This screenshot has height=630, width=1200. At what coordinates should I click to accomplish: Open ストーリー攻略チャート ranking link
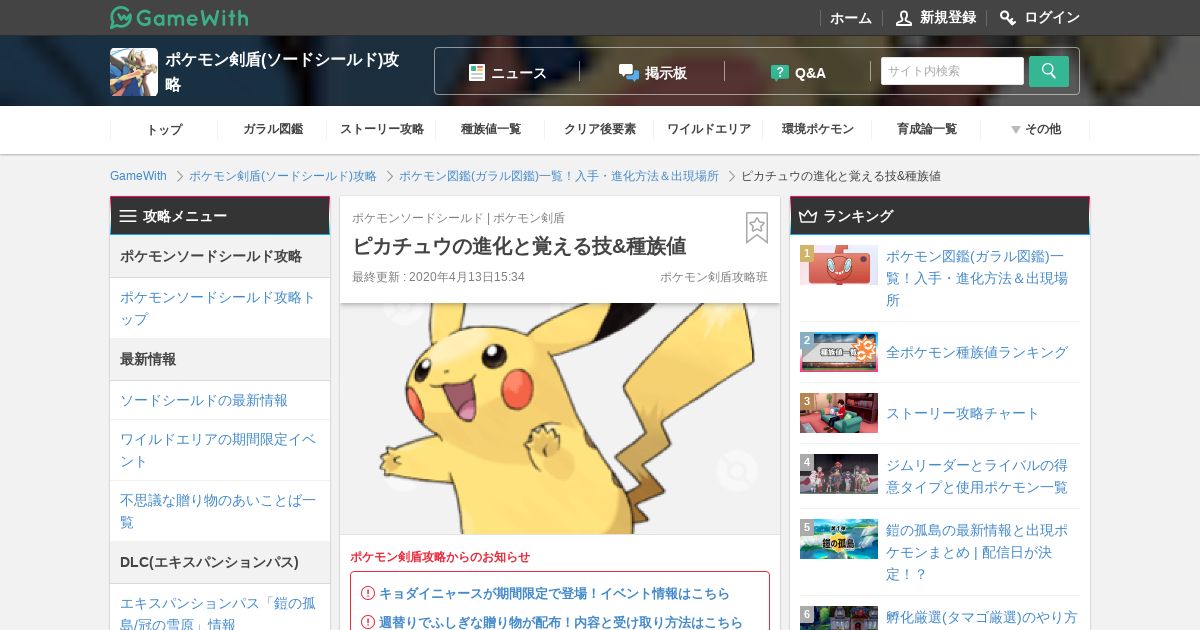[963, 413]
